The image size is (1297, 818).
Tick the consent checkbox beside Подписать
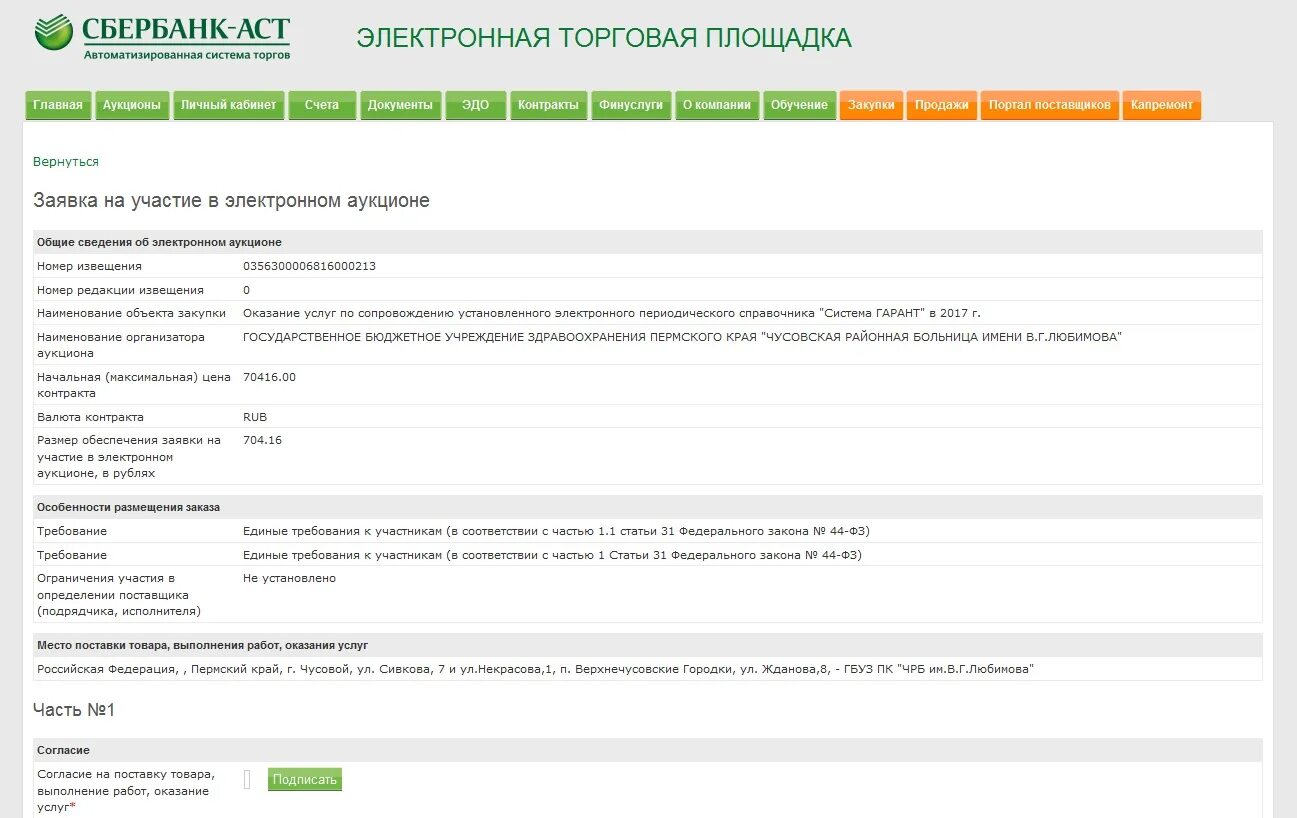point(247,779)
